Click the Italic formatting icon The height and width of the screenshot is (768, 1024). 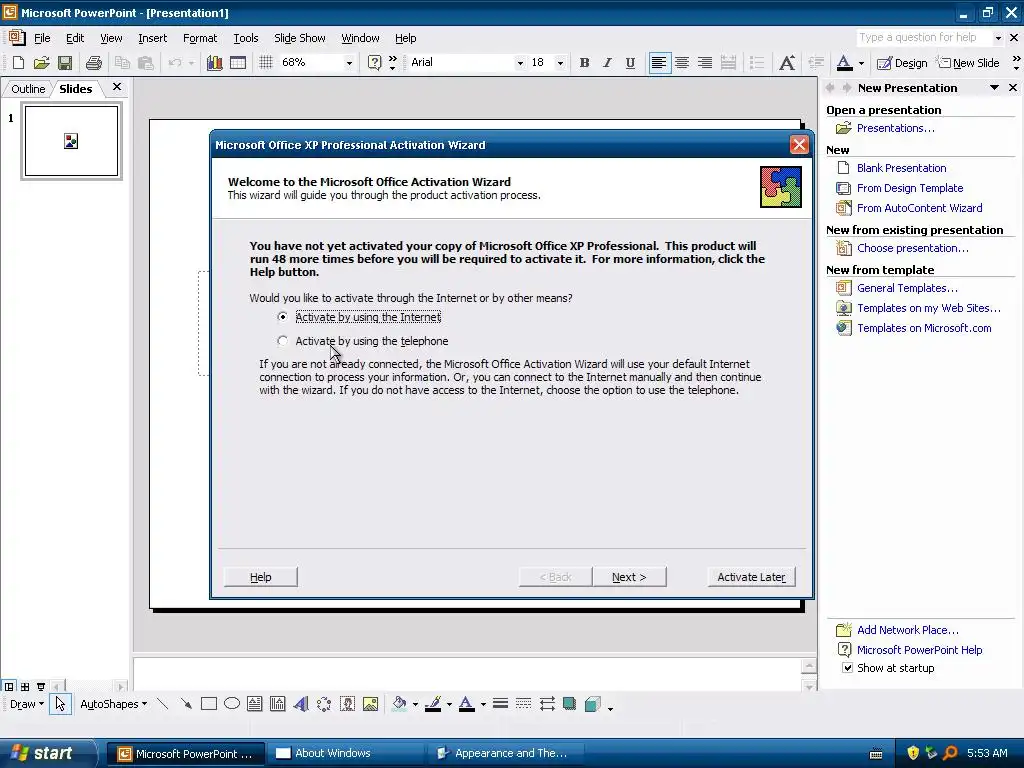click(607, 63)
